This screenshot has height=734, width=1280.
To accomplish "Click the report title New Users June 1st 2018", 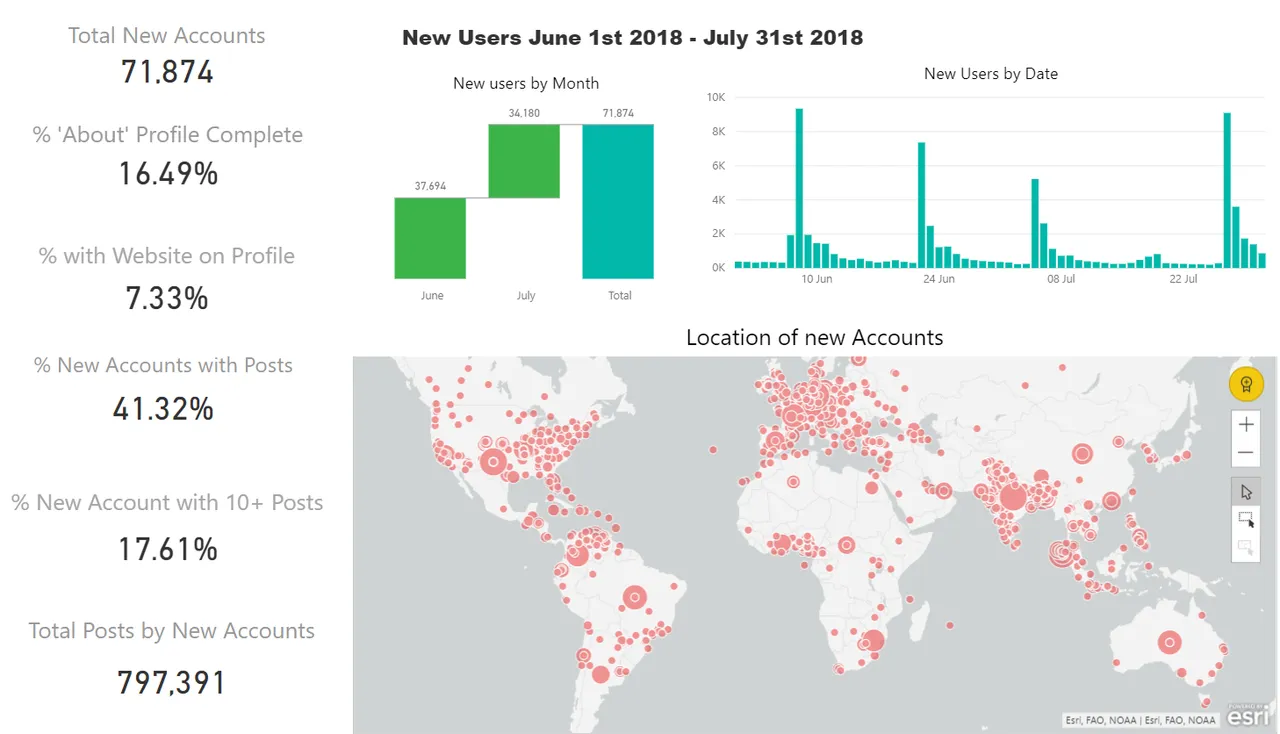I will pyautogui.click(x=632, y=38).
